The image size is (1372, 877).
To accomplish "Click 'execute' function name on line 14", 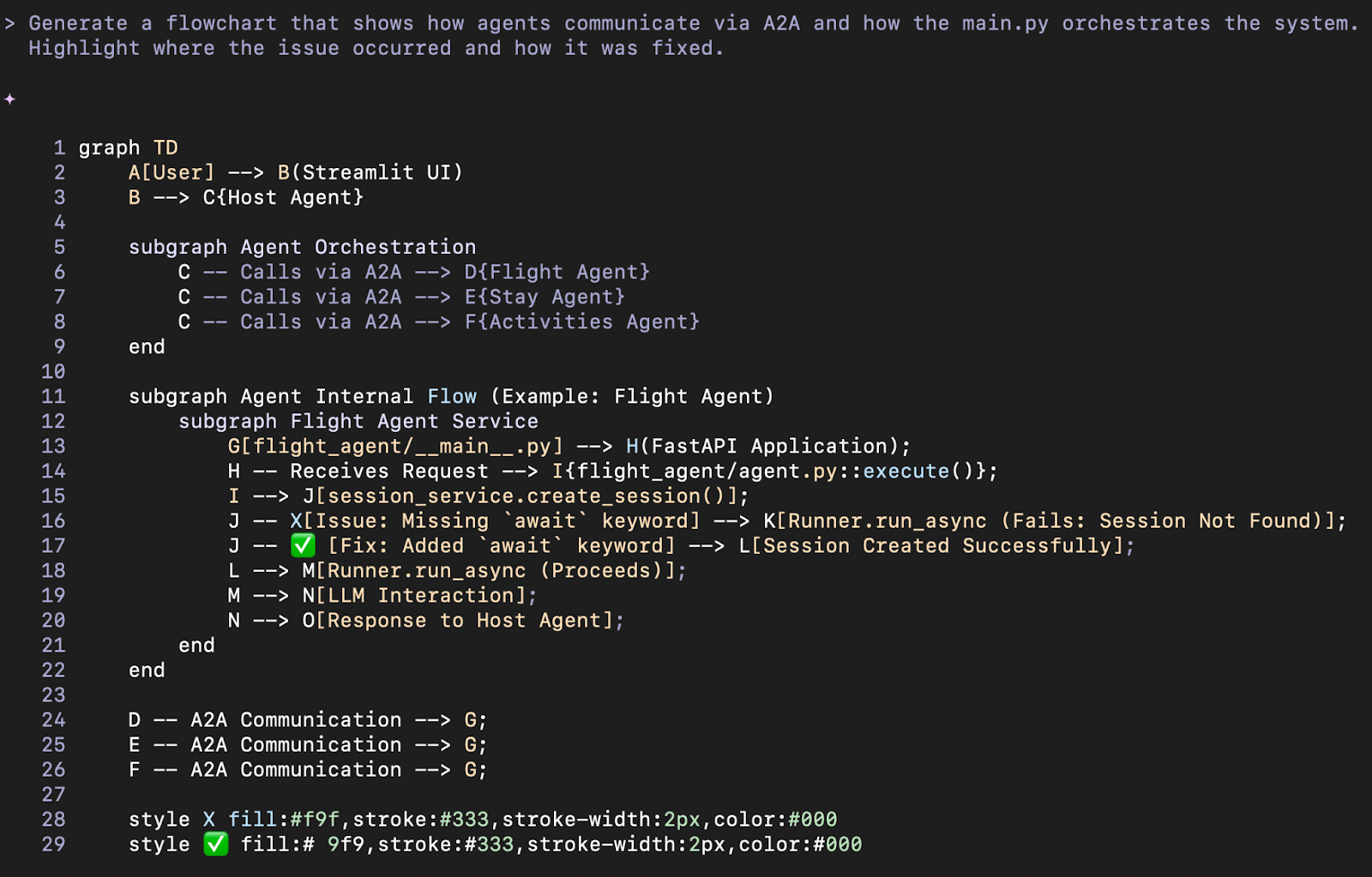I will (906, 471).
